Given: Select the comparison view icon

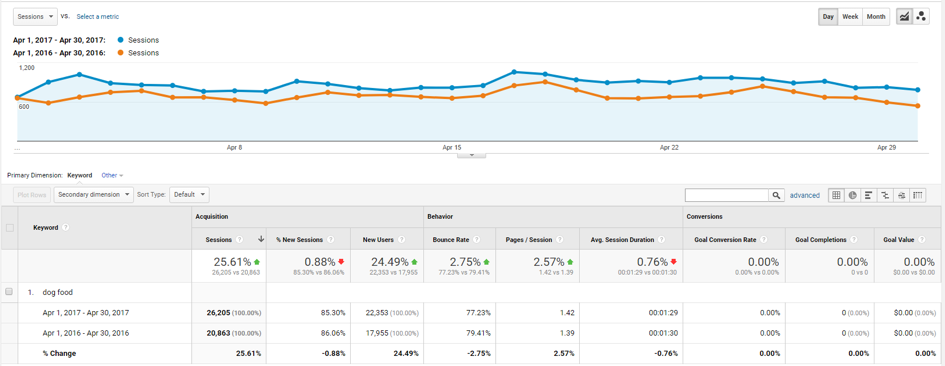Looking at the screenshot, I should click(x=885, y=195).
